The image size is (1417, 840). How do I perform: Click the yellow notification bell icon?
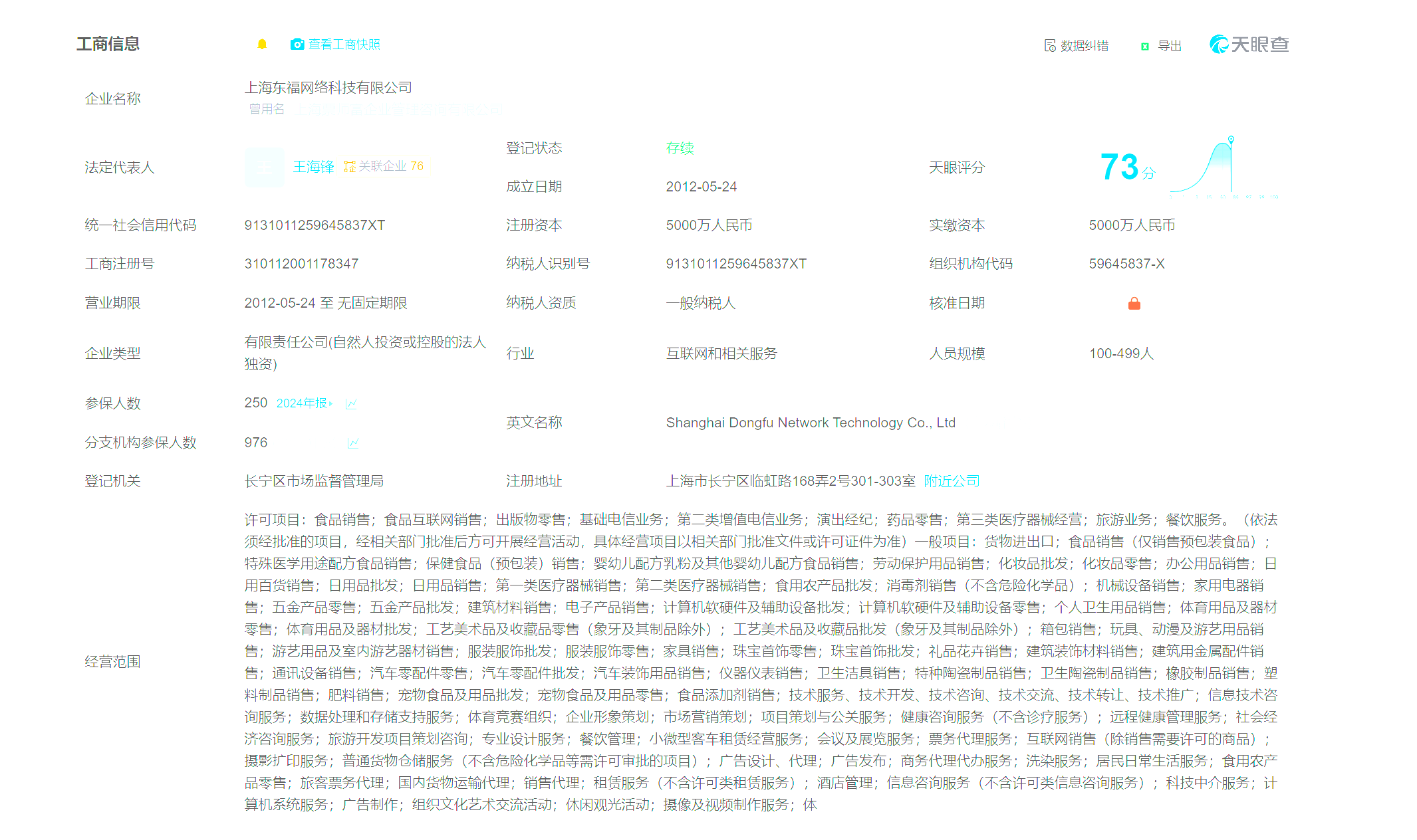262,45
